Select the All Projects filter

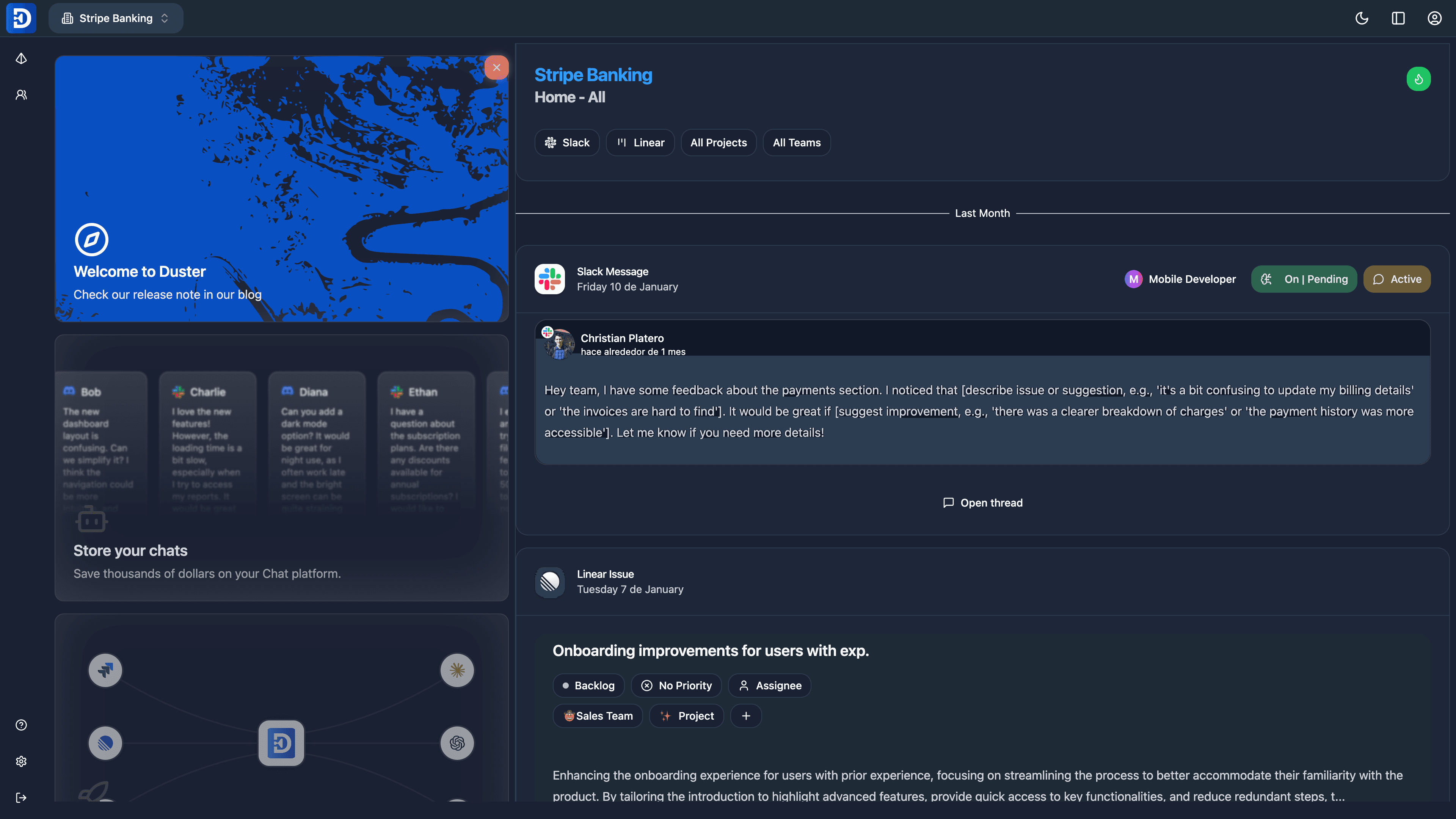(x=719, y=143)
